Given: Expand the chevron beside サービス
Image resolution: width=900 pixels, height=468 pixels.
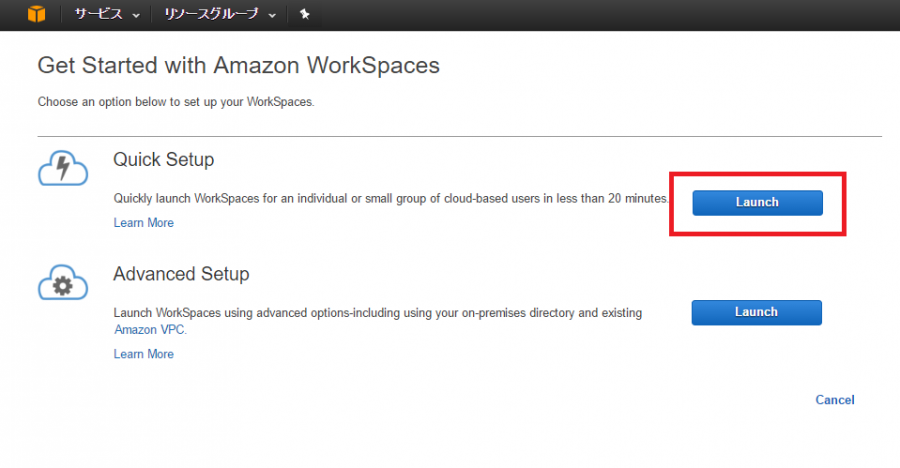Looking at the screenshot, I should [136, 16].
